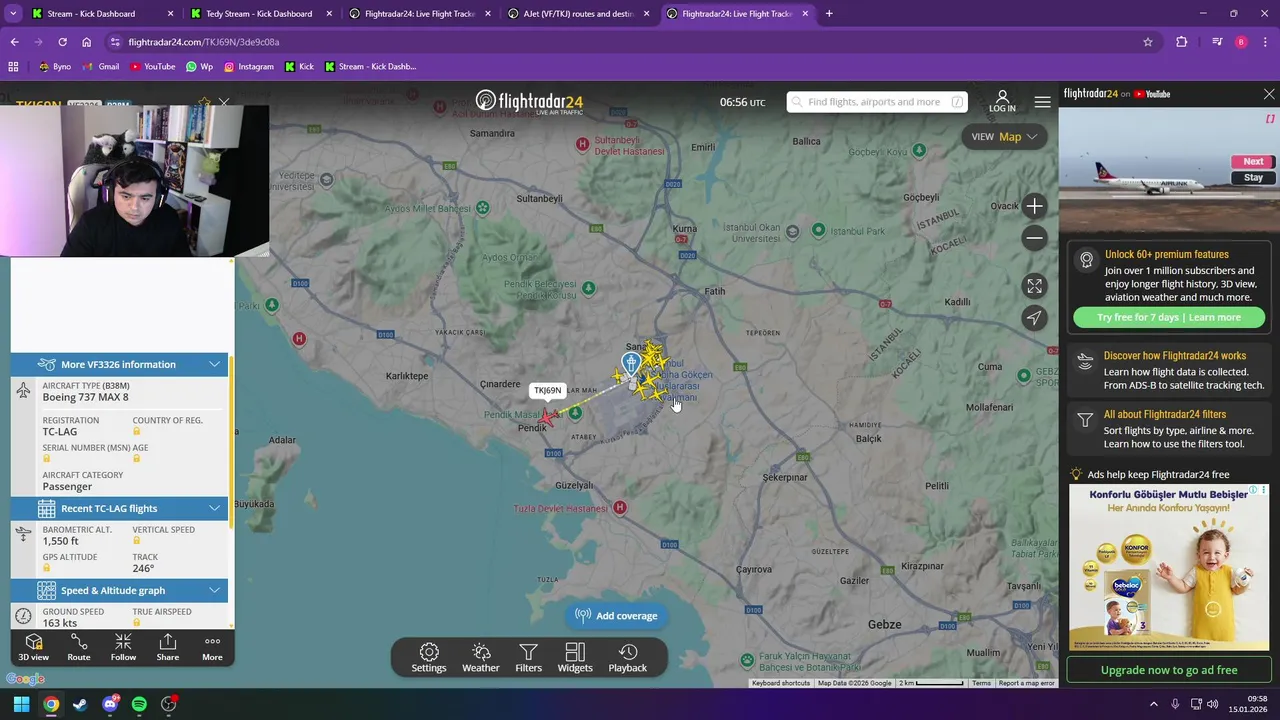Go to Flightradar24 logo home

click(x=529, y=102)
